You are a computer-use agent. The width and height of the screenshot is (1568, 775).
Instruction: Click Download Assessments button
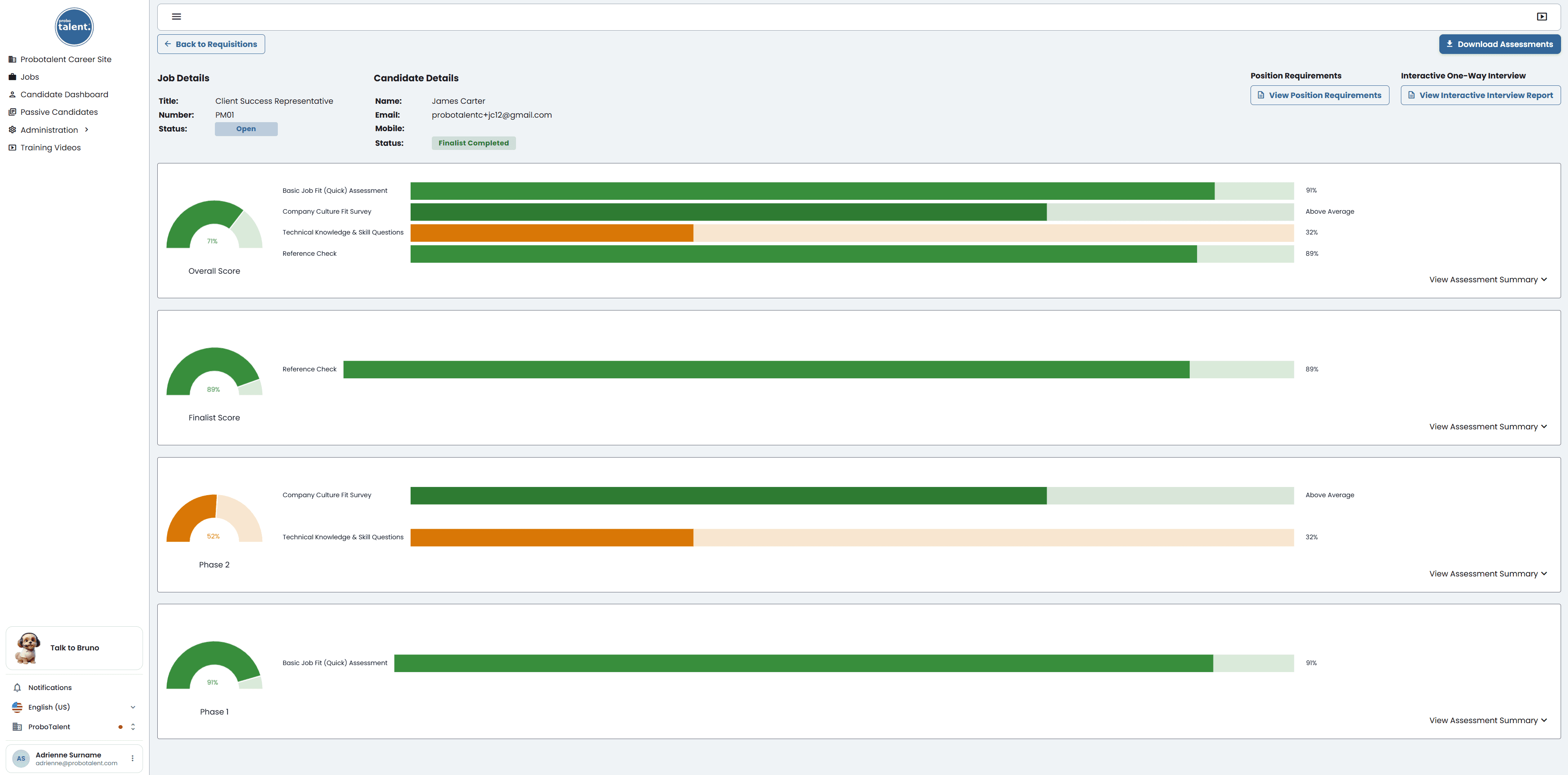pos(1500,44)
